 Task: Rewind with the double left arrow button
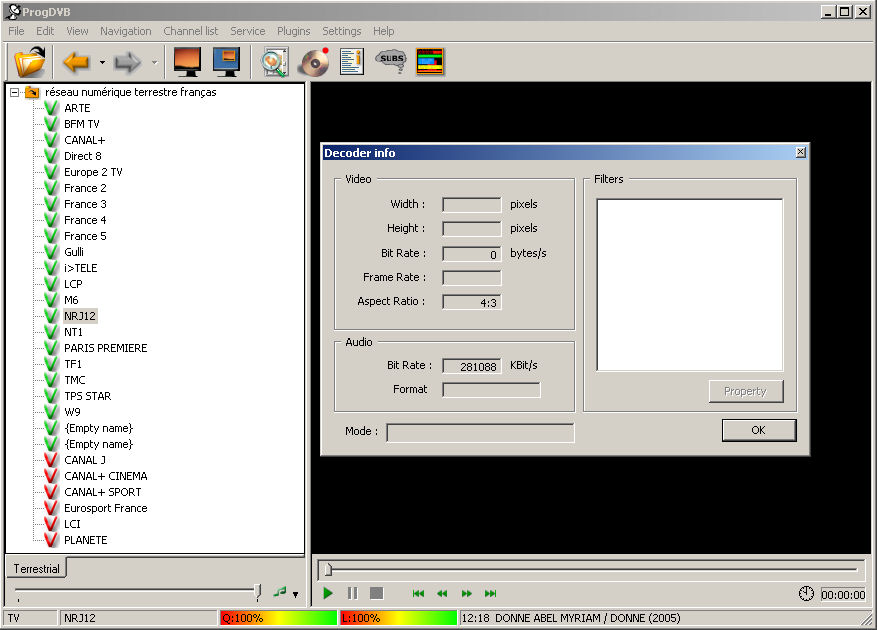tap(442, 594)
